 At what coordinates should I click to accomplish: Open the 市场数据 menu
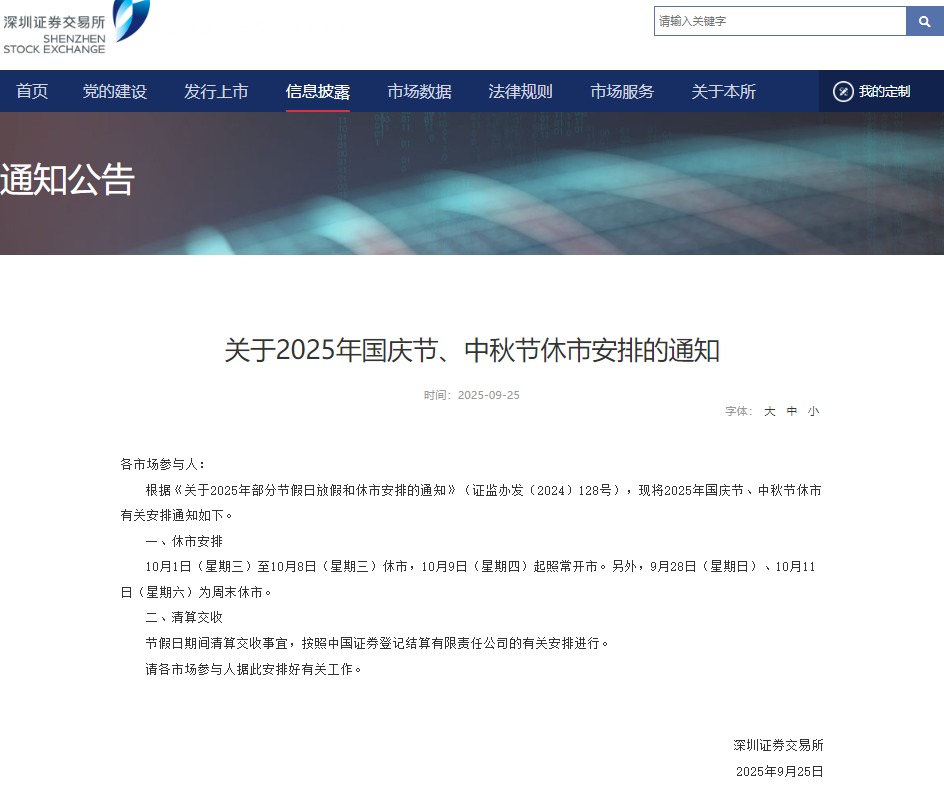(419, 92)
